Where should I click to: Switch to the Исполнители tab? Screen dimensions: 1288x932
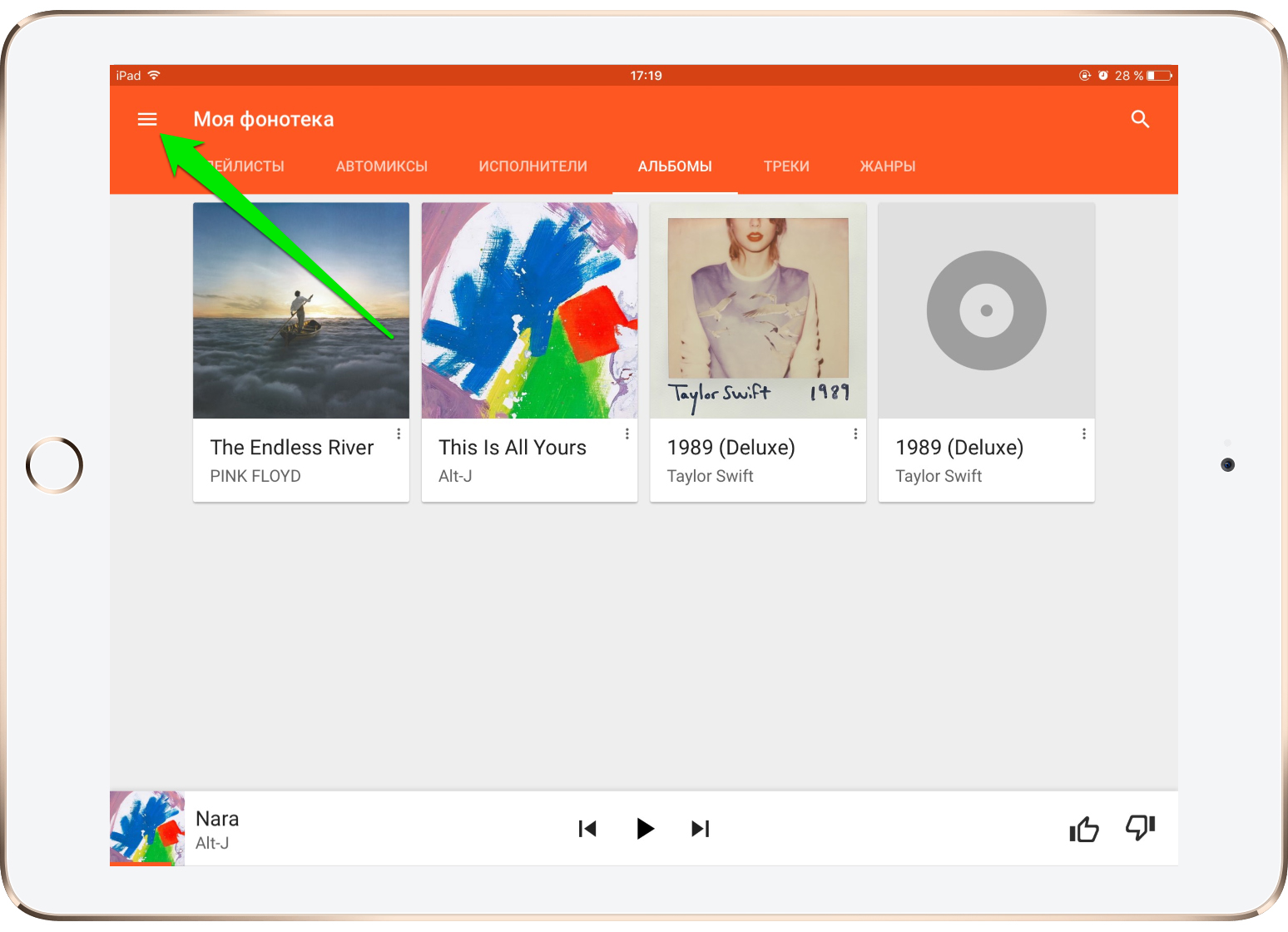(533, 166)
